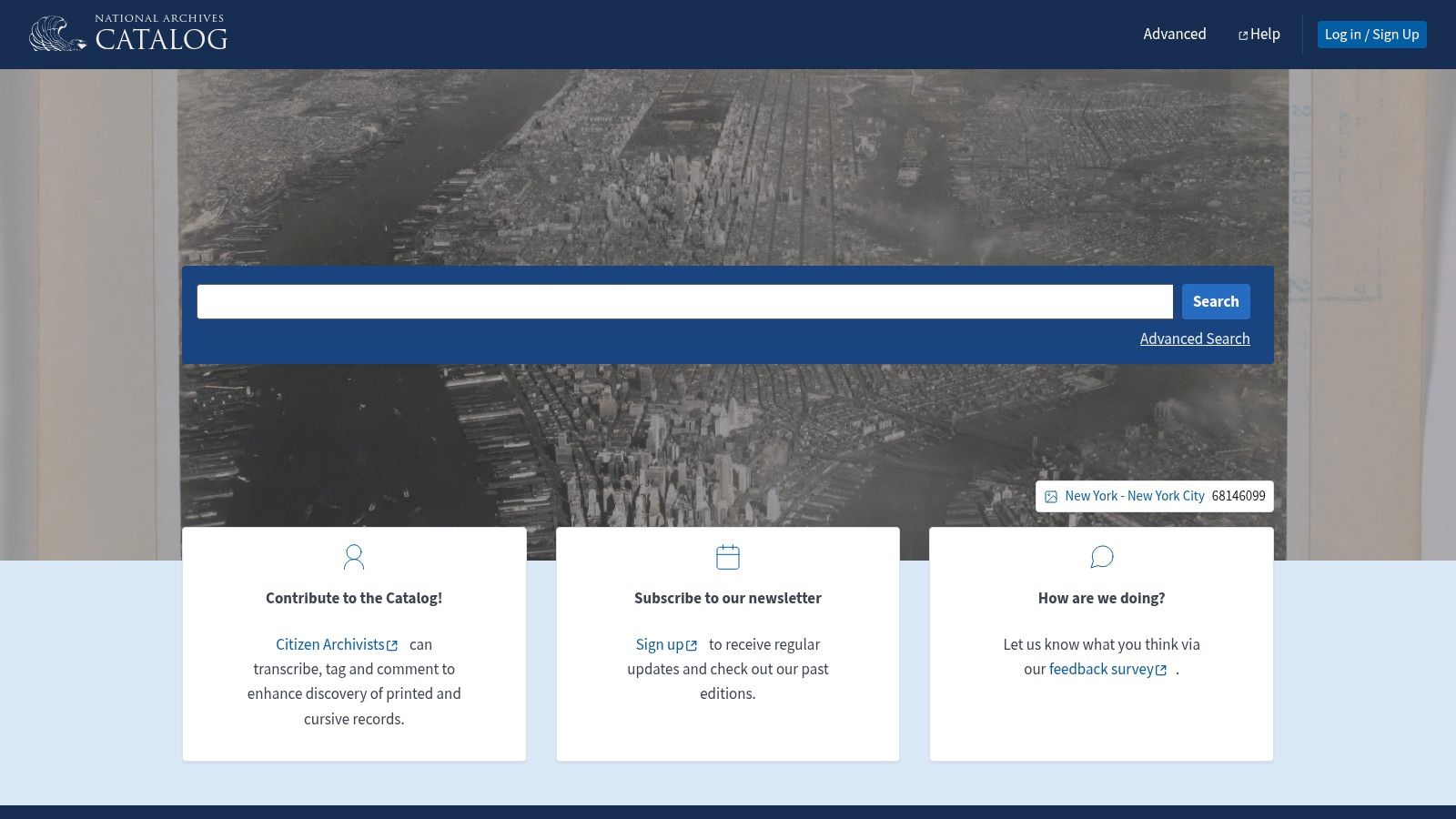1456x819 pixels.
Task: Click the calendar icon above newsletter heading
Action: pyautogui.click(x=728, y=557)
